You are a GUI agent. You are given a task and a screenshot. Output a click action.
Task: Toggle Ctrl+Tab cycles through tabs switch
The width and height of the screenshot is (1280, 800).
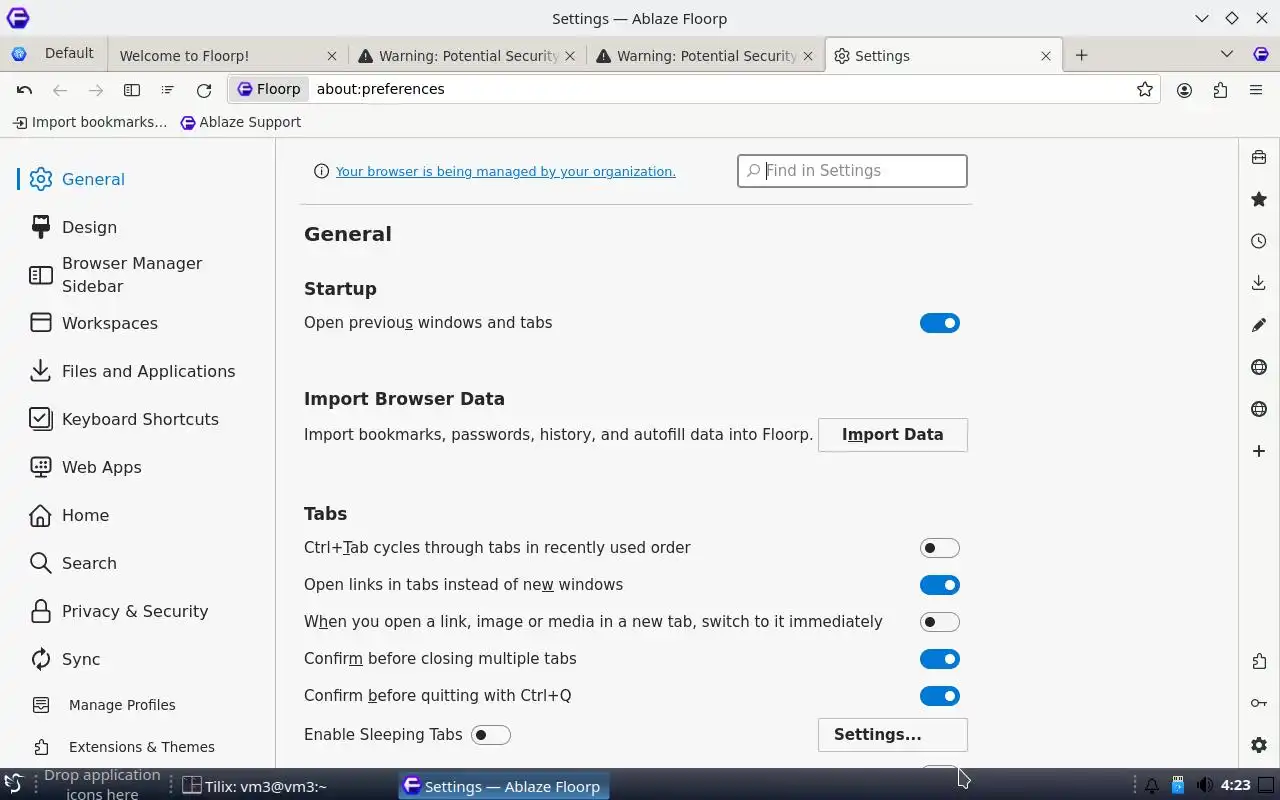coord(940,548)
